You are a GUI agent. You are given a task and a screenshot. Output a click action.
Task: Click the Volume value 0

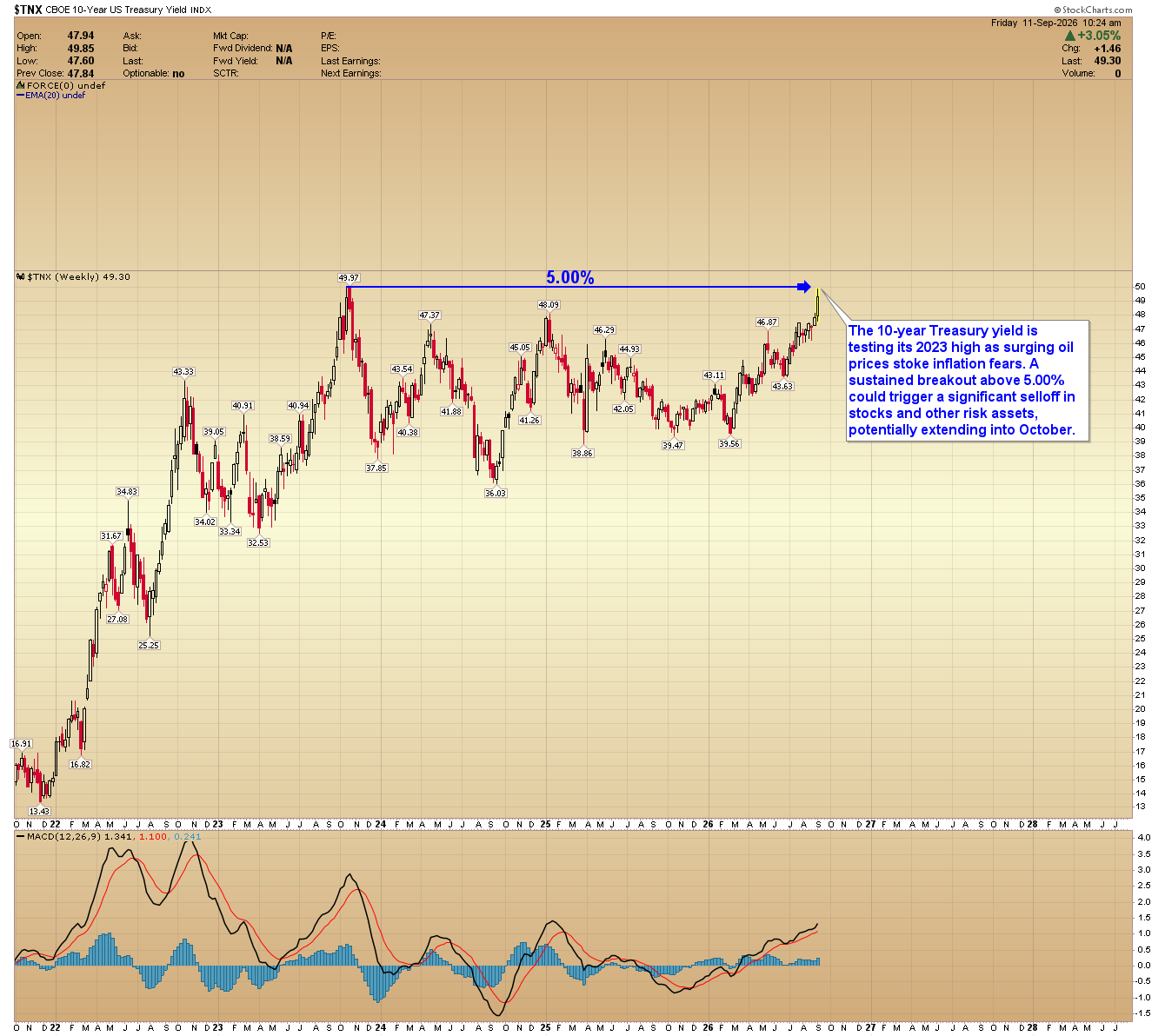[1118, 74]
